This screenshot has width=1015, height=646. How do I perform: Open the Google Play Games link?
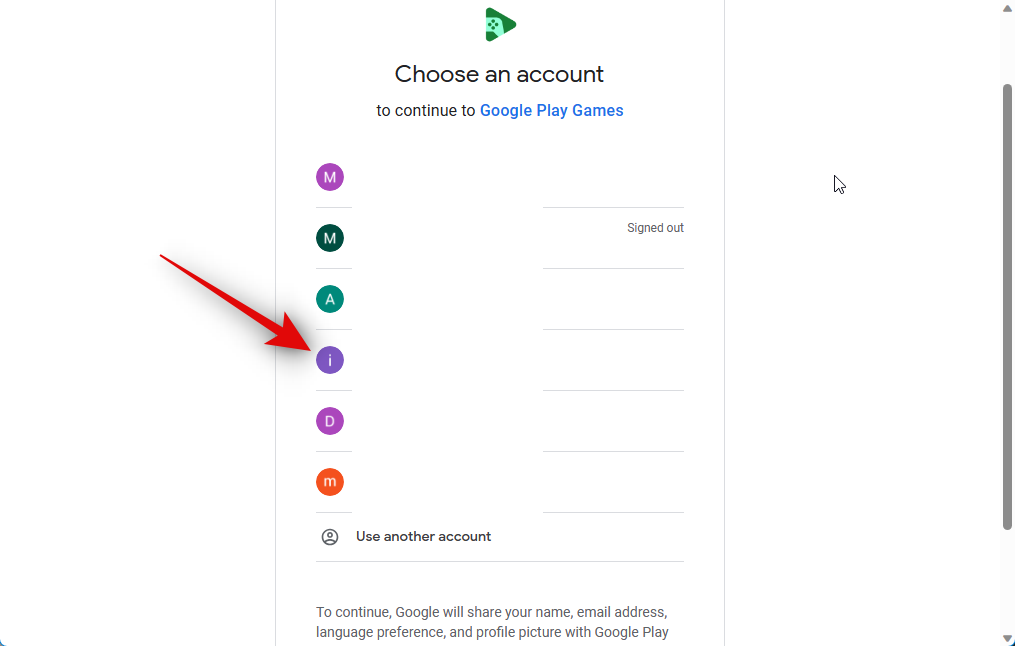551,111
